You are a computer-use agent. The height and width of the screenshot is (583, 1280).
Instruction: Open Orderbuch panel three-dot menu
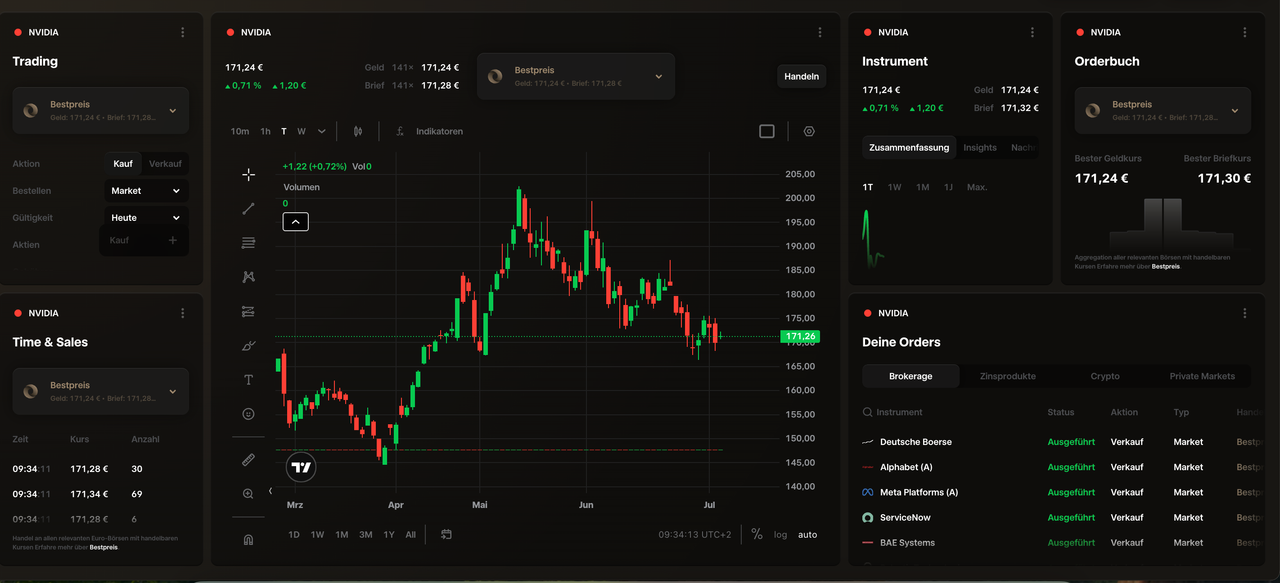[x=1245, y=32]
